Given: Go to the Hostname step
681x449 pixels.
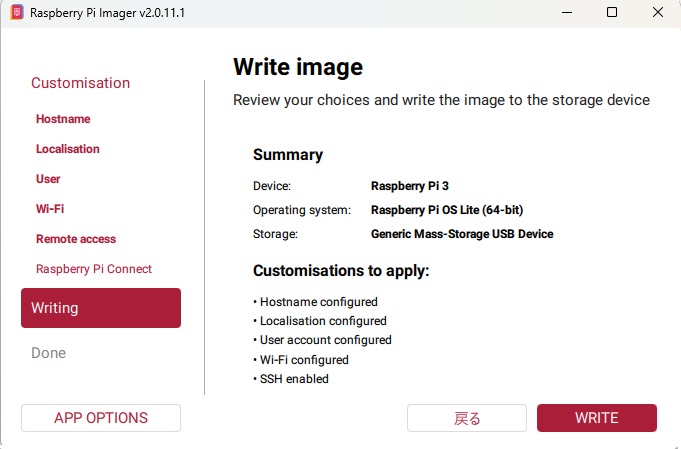Looking at the screenshot, I should [x=63, y=119].
